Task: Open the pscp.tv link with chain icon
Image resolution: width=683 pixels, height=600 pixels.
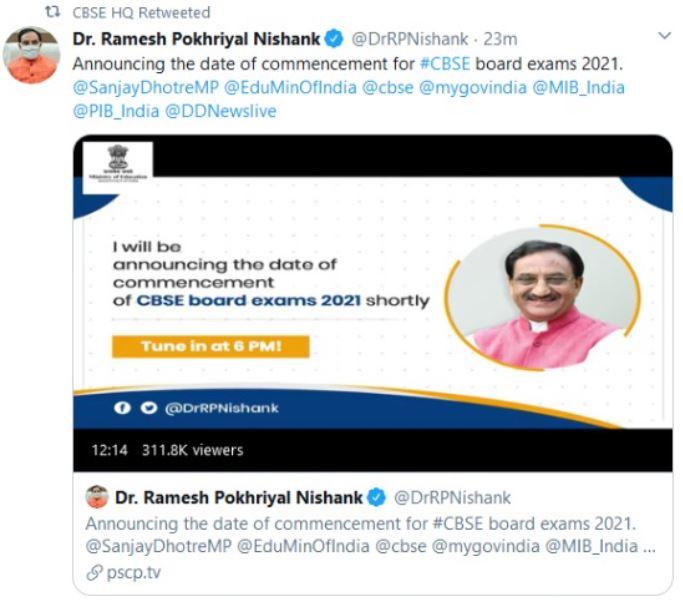Action: (124, 572)
